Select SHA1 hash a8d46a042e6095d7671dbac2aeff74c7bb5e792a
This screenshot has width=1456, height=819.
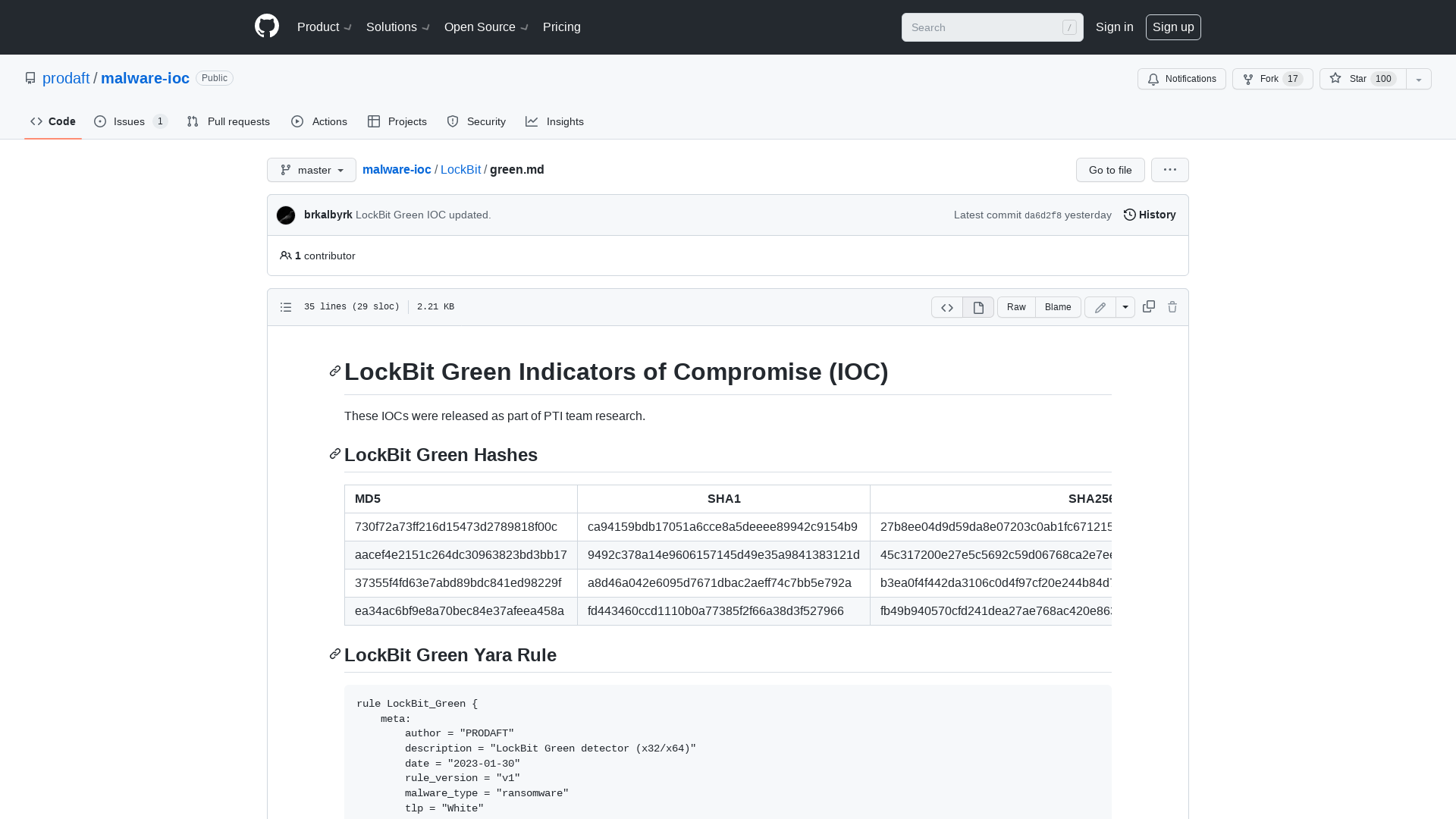[x=720, y=582]
